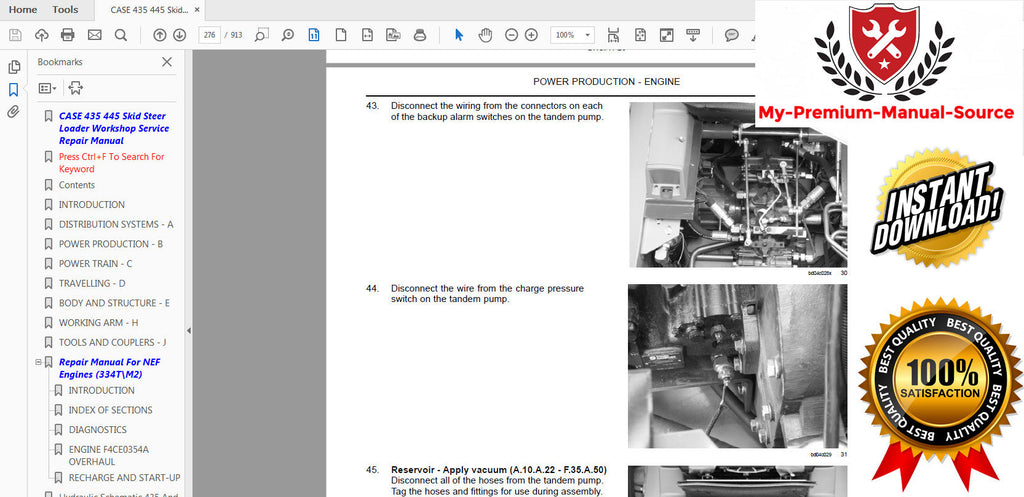Toggle the attachments paperclip panel
The height and width of the screenshot is (497, 1024).
pyautogui.click(x=13, y=112)
